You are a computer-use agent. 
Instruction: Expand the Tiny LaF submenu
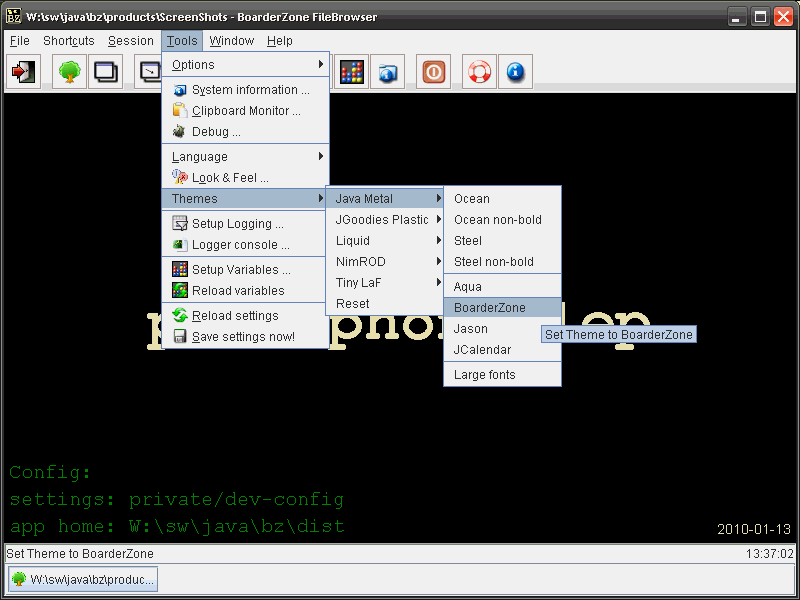tap(385, 282)
